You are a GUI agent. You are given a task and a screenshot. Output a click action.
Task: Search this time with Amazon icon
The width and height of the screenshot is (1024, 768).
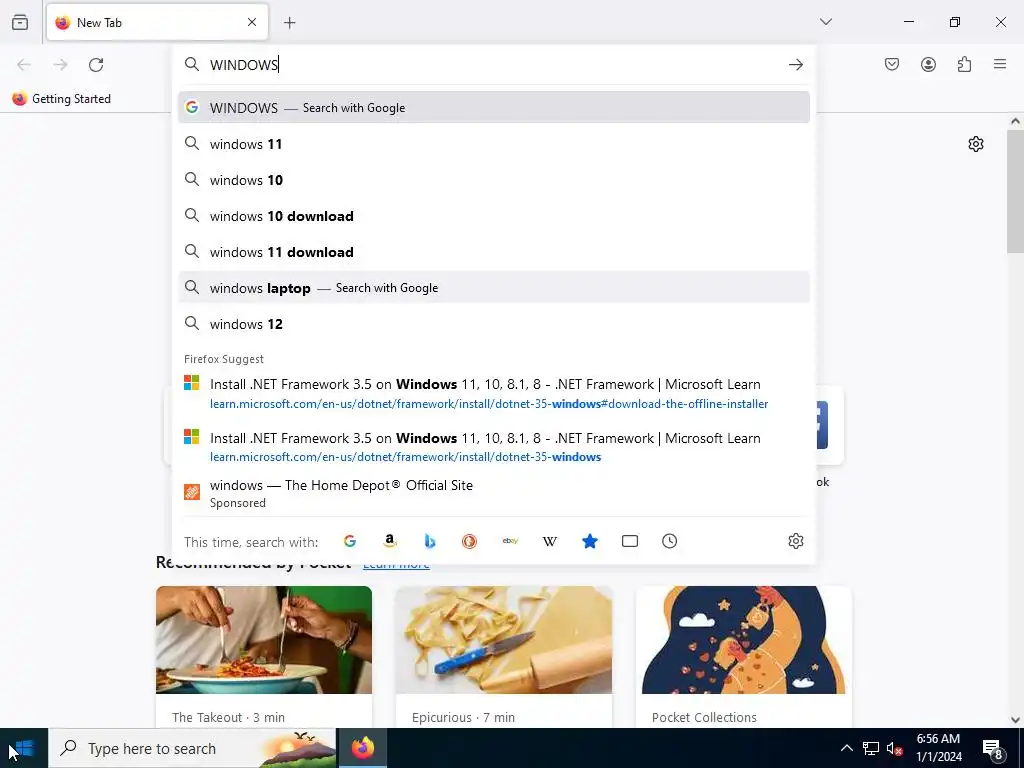pyautogui.click(x=390, y=541)
